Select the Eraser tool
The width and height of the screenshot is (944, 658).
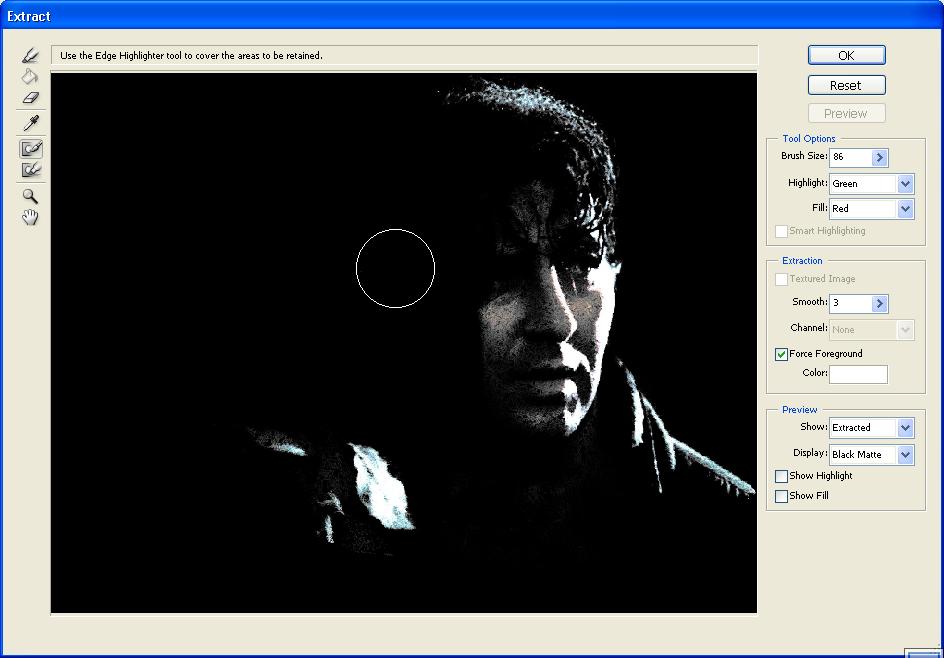30,98
